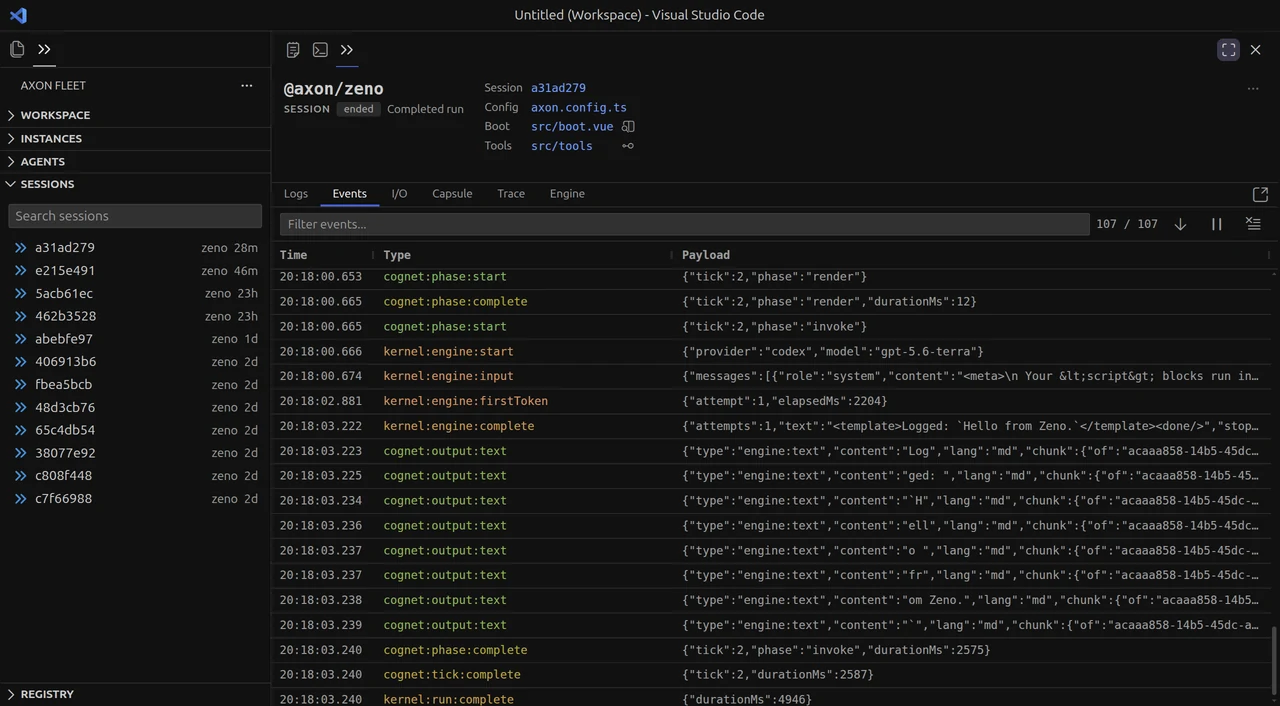1280x706 pixels.
Task: Click the Type column header
Action: (x=397, y=255)
